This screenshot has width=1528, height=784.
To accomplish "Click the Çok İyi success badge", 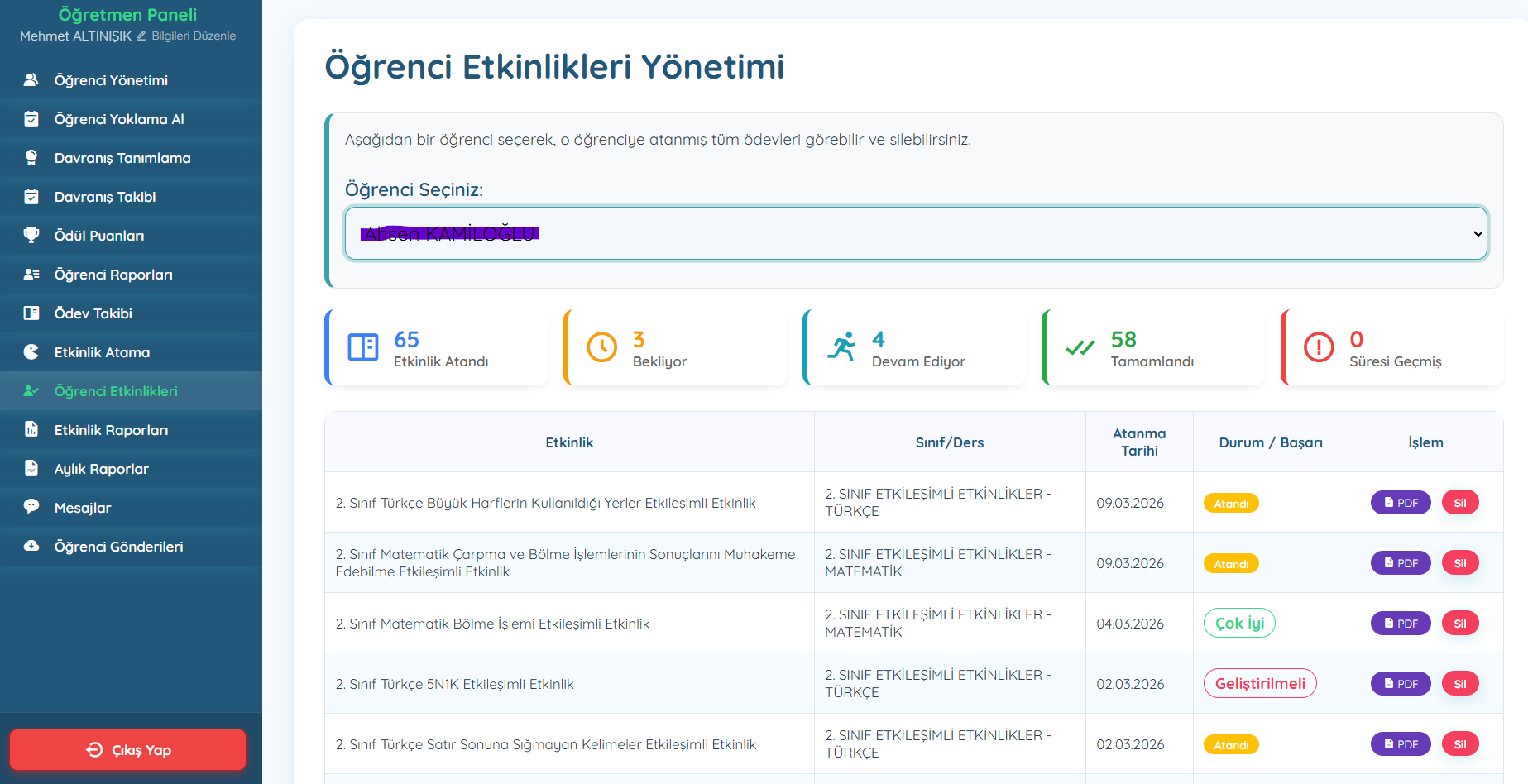I will [1238, 623].
